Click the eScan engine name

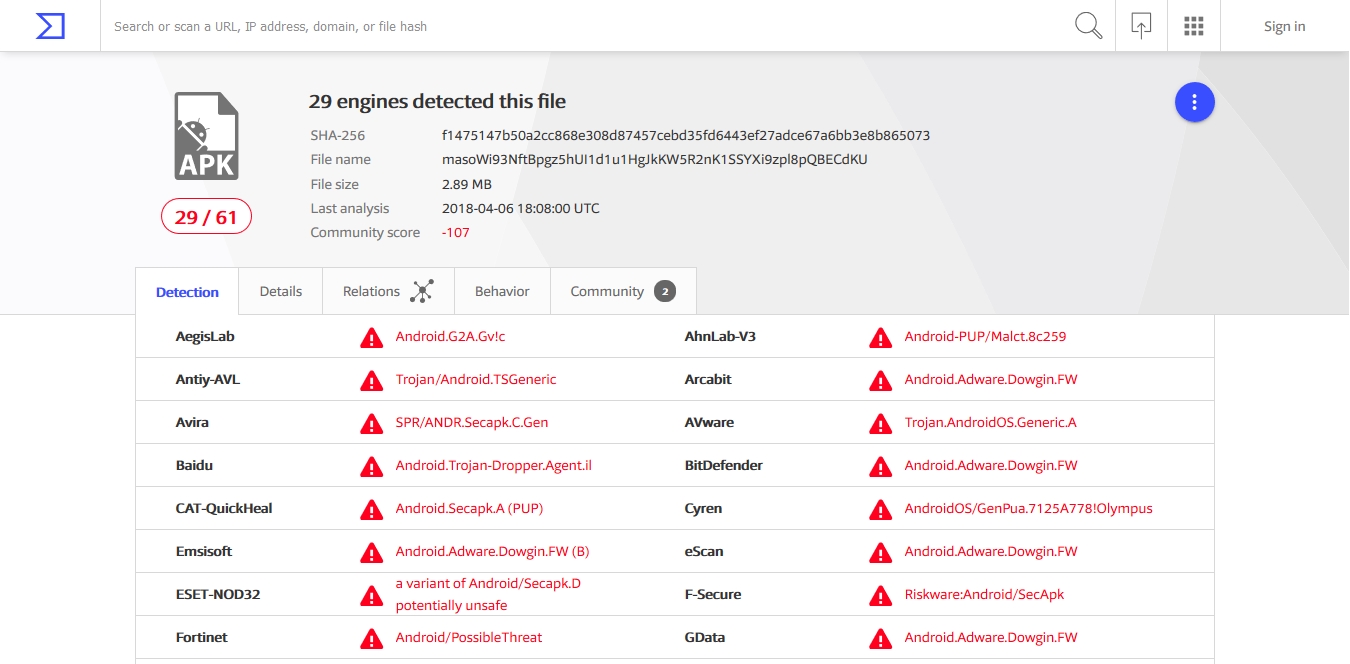pos(704,552)
